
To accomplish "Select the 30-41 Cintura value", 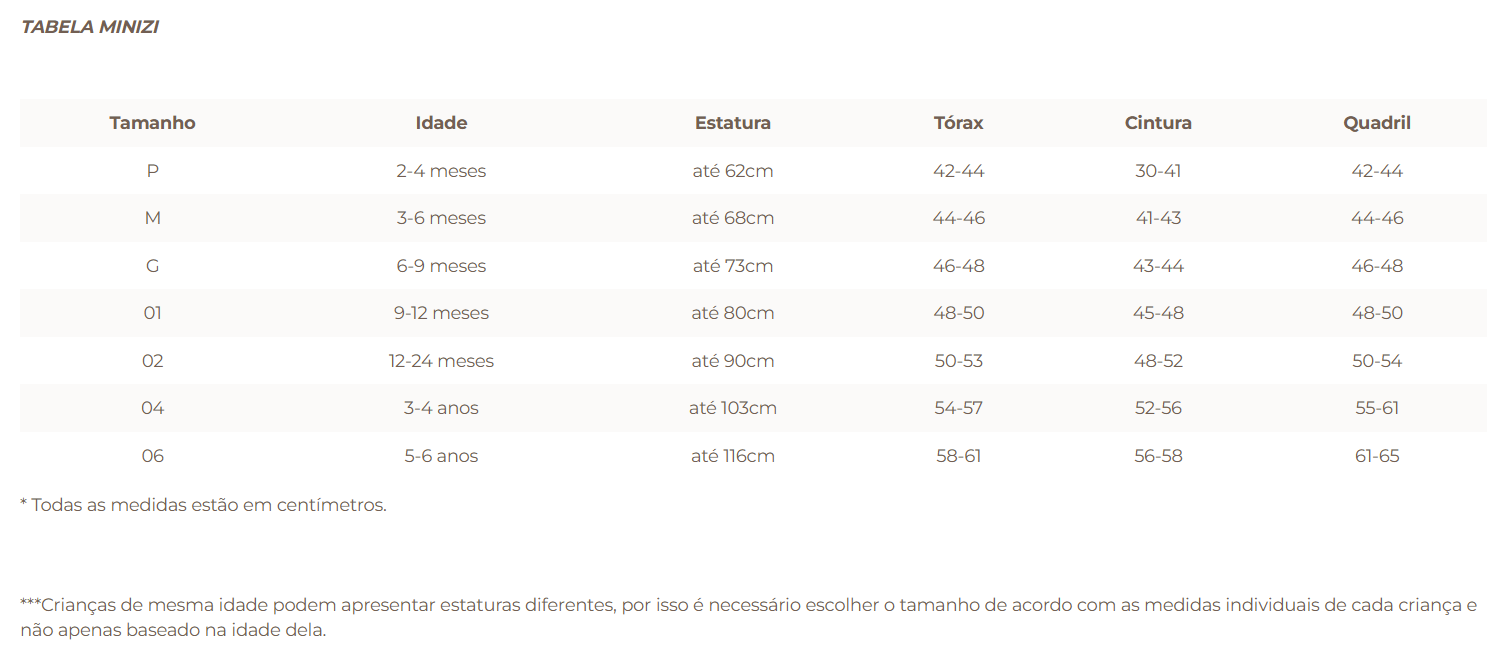I will coord(1158,171).
